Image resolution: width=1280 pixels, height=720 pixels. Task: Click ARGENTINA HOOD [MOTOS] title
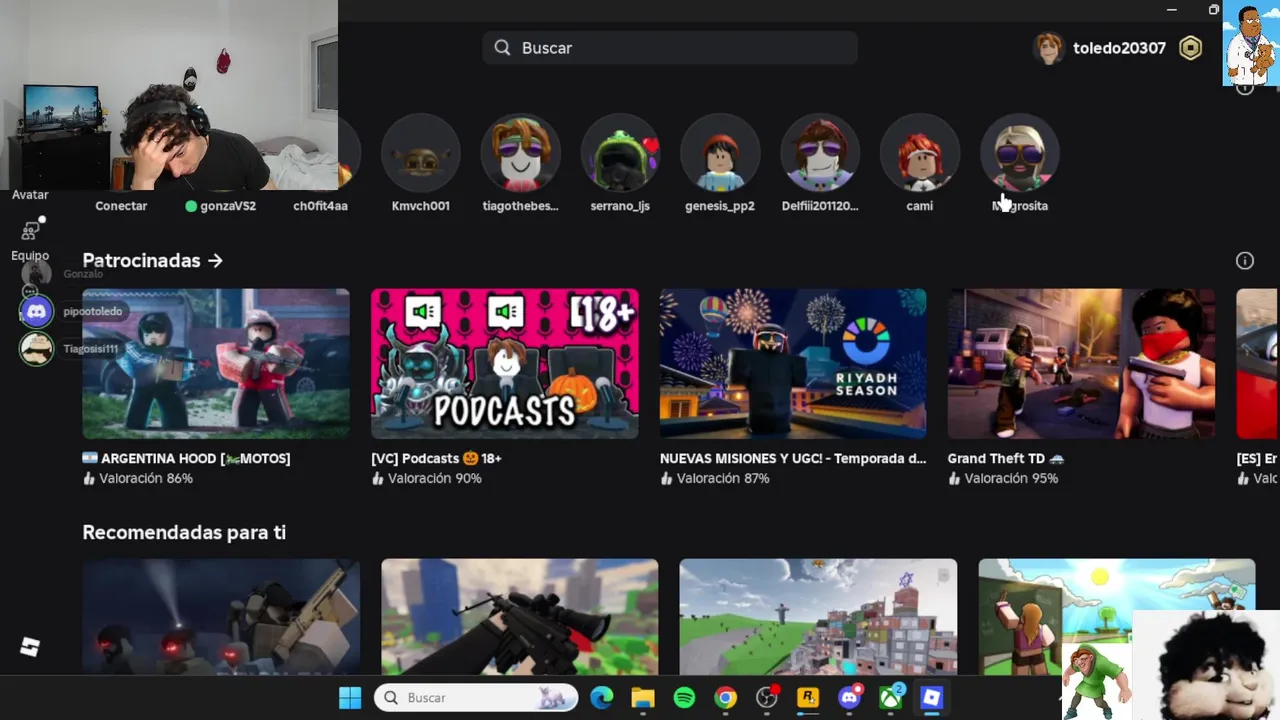186,459
